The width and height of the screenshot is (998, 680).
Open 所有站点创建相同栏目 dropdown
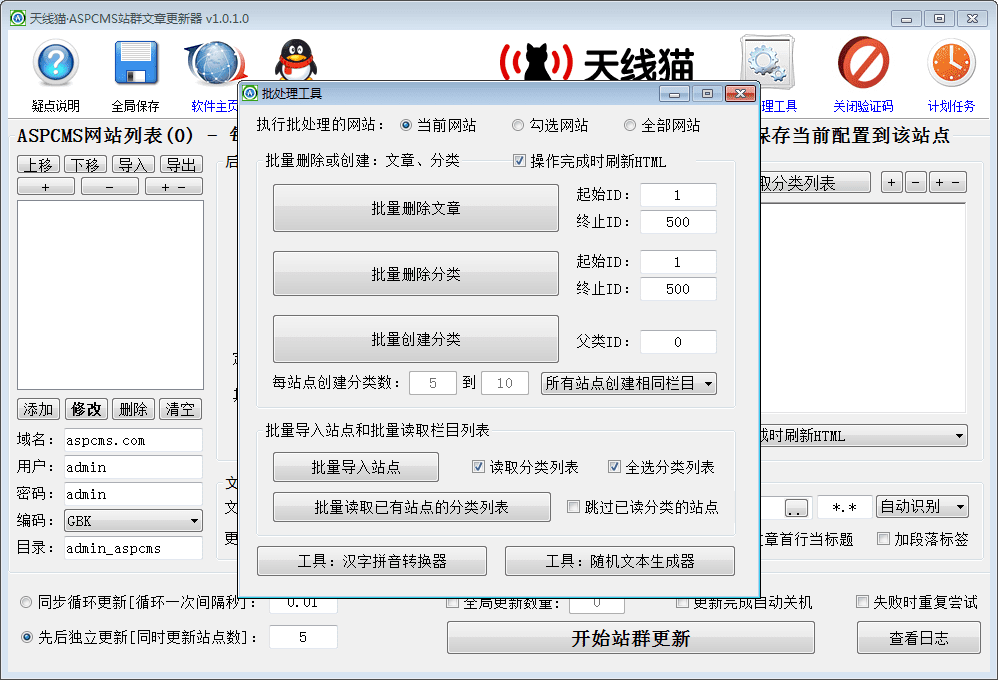point(629,383)
